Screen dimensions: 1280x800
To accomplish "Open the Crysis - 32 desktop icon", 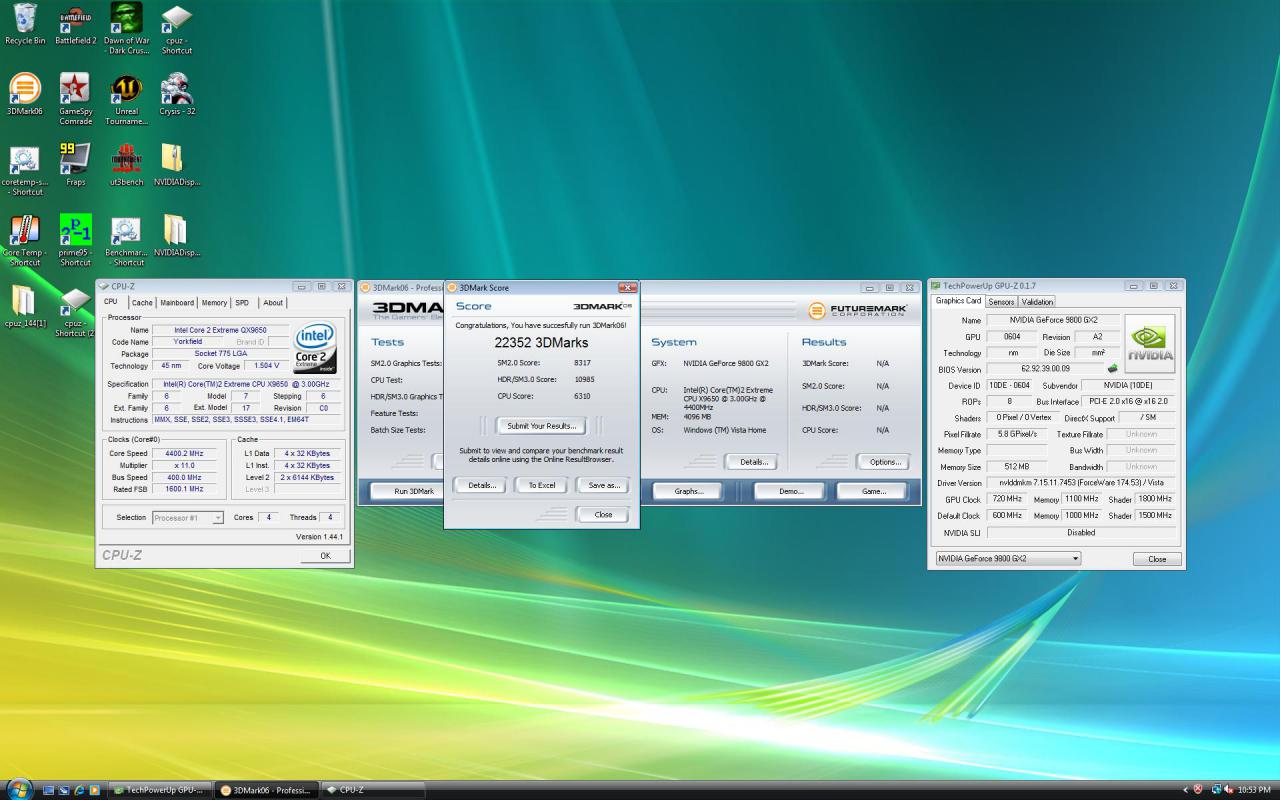I will (177, 94).
